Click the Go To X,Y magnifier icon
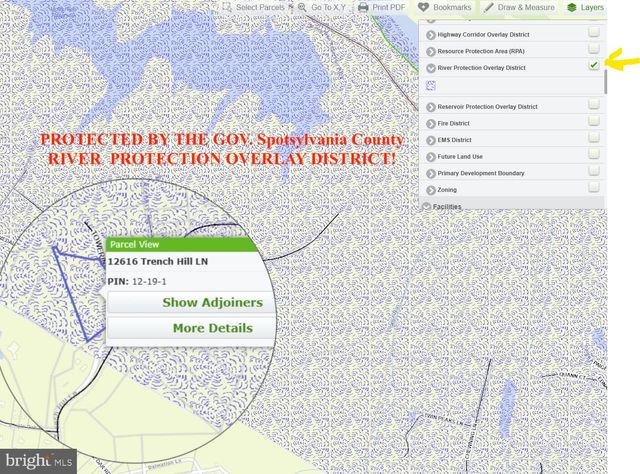This screenshot has height=474, width=640. [x=302, y=7]
